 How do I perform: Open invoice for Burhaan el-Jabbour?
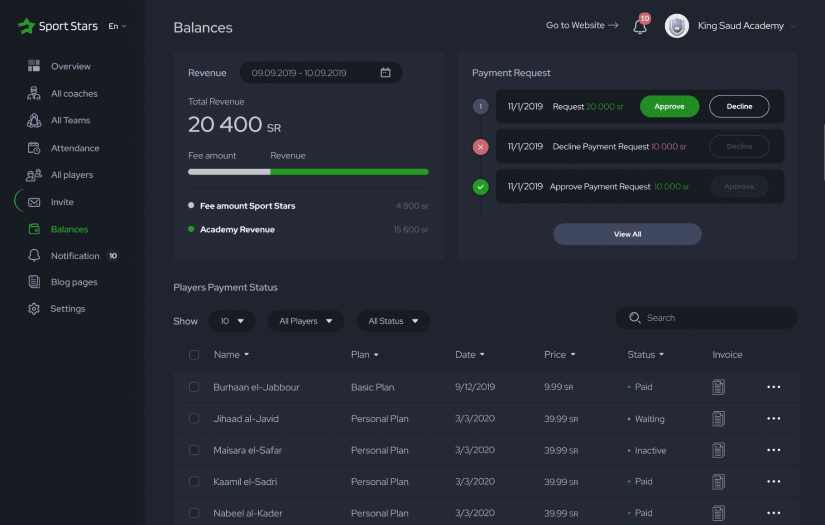click(x=718, y=387)
